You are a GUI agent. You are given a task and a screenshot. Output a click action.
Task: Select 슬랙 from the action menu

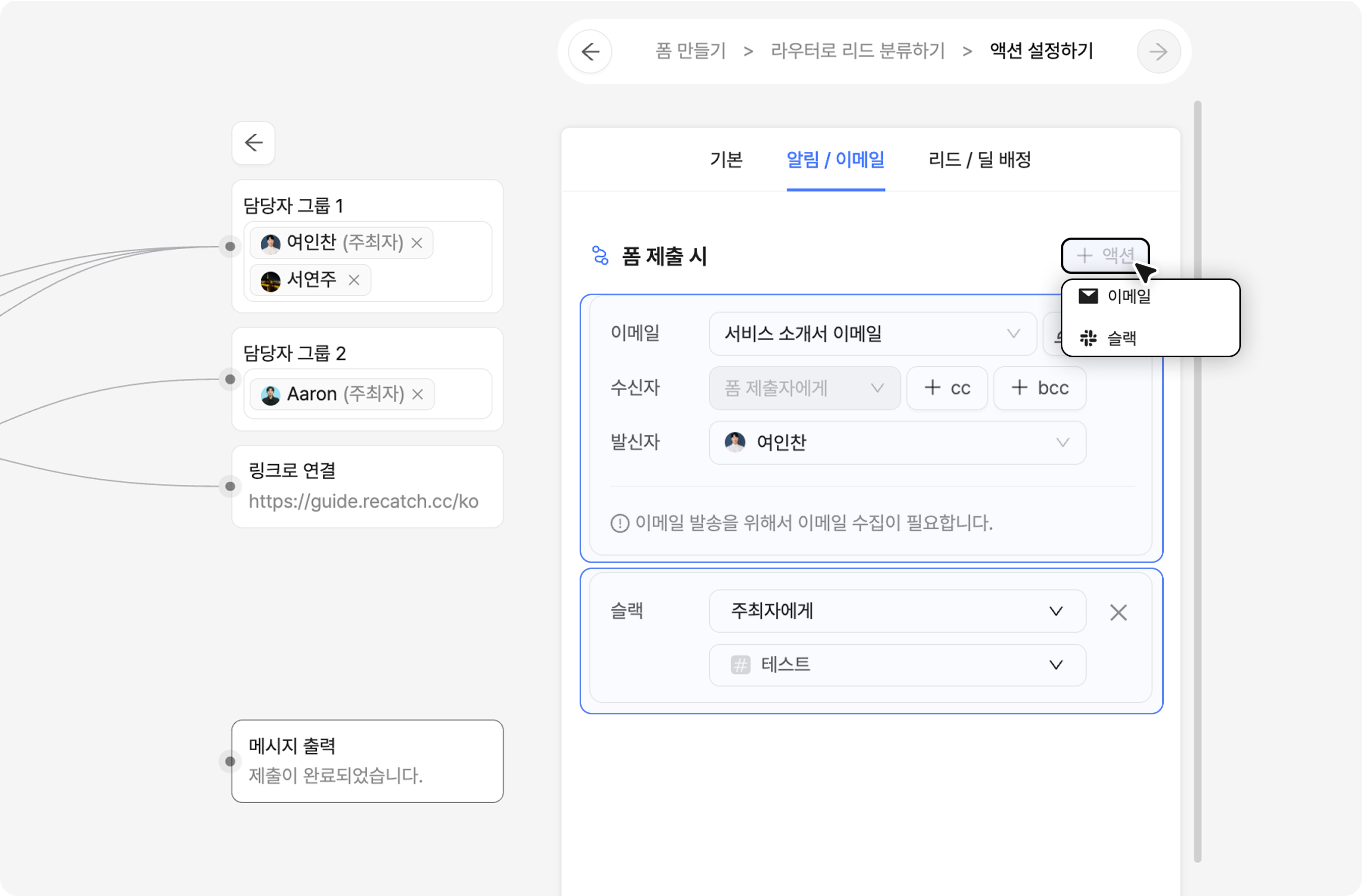tap(1122, 338)
